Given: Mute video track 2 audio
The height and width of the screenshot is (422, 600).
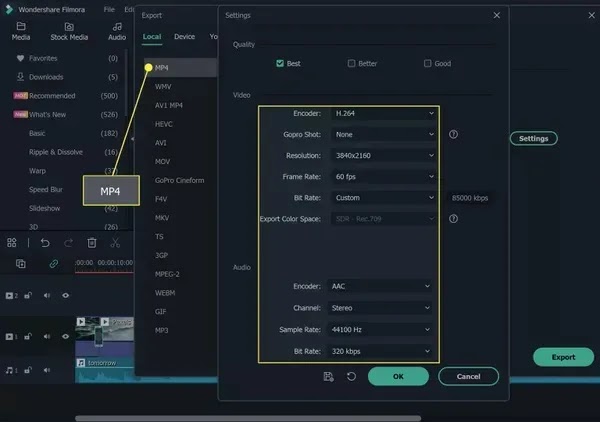Looking at the screenshot, I should 47,295.
